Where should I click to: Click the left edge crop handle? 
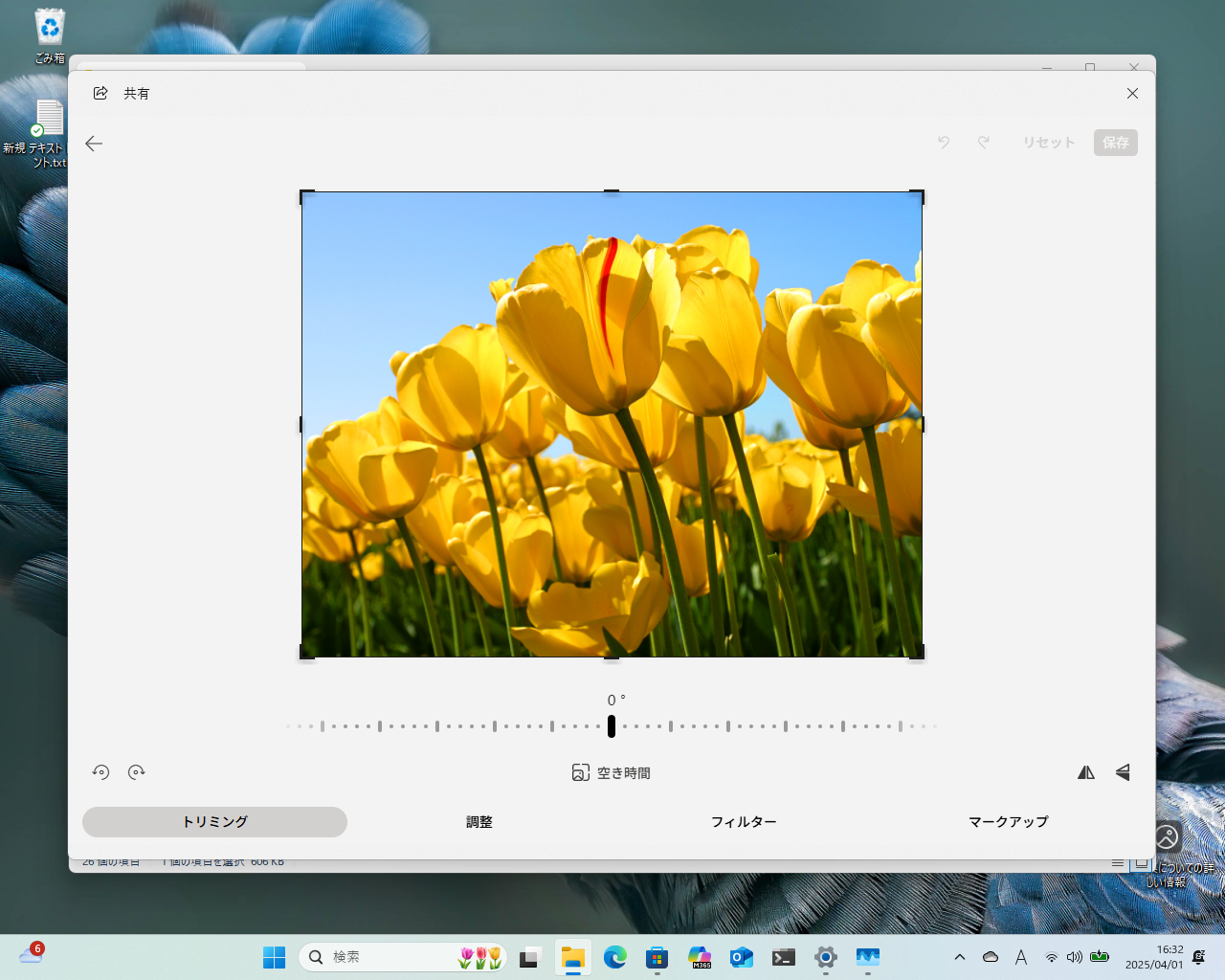(x=301, y=424)
